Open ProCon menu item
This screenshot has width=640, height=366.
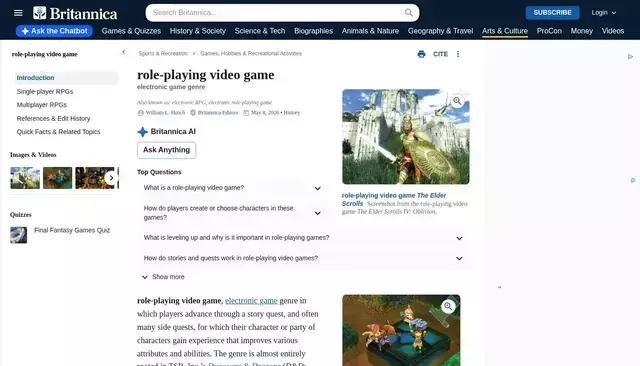(549, 31)
